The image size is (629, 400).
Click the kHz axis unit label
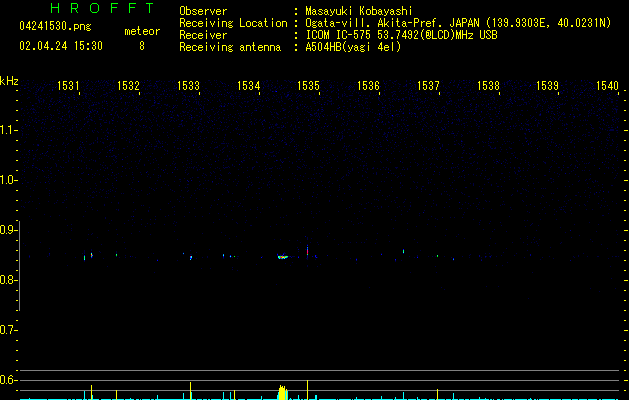pos(9,81)
